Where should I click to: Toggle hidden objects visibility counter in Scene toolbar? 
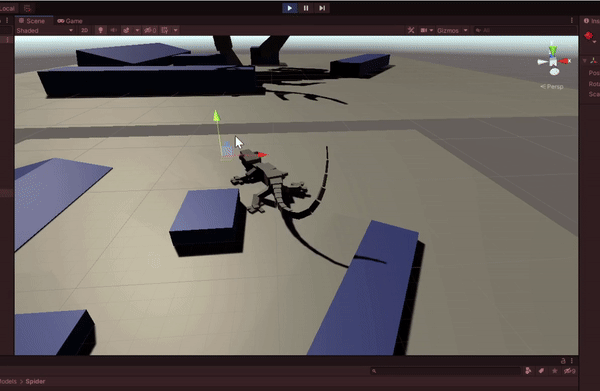[x=150, y=30]
